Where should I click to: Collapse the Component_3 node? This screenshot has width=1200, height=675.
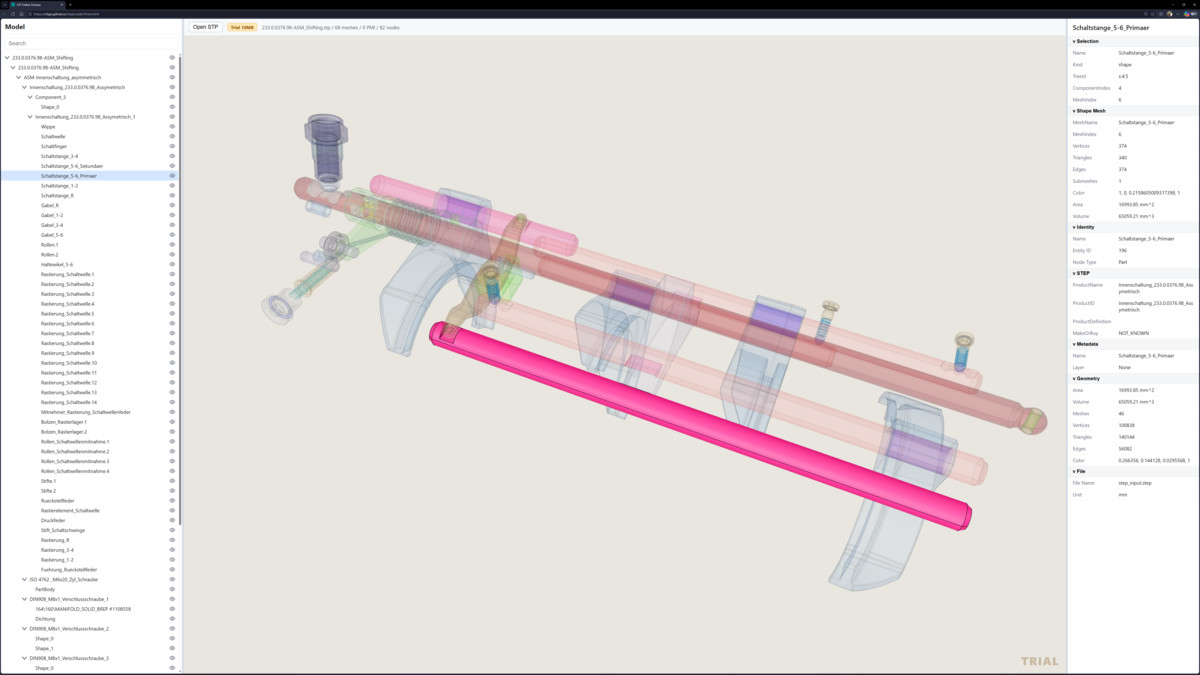[x=30, y=97]
